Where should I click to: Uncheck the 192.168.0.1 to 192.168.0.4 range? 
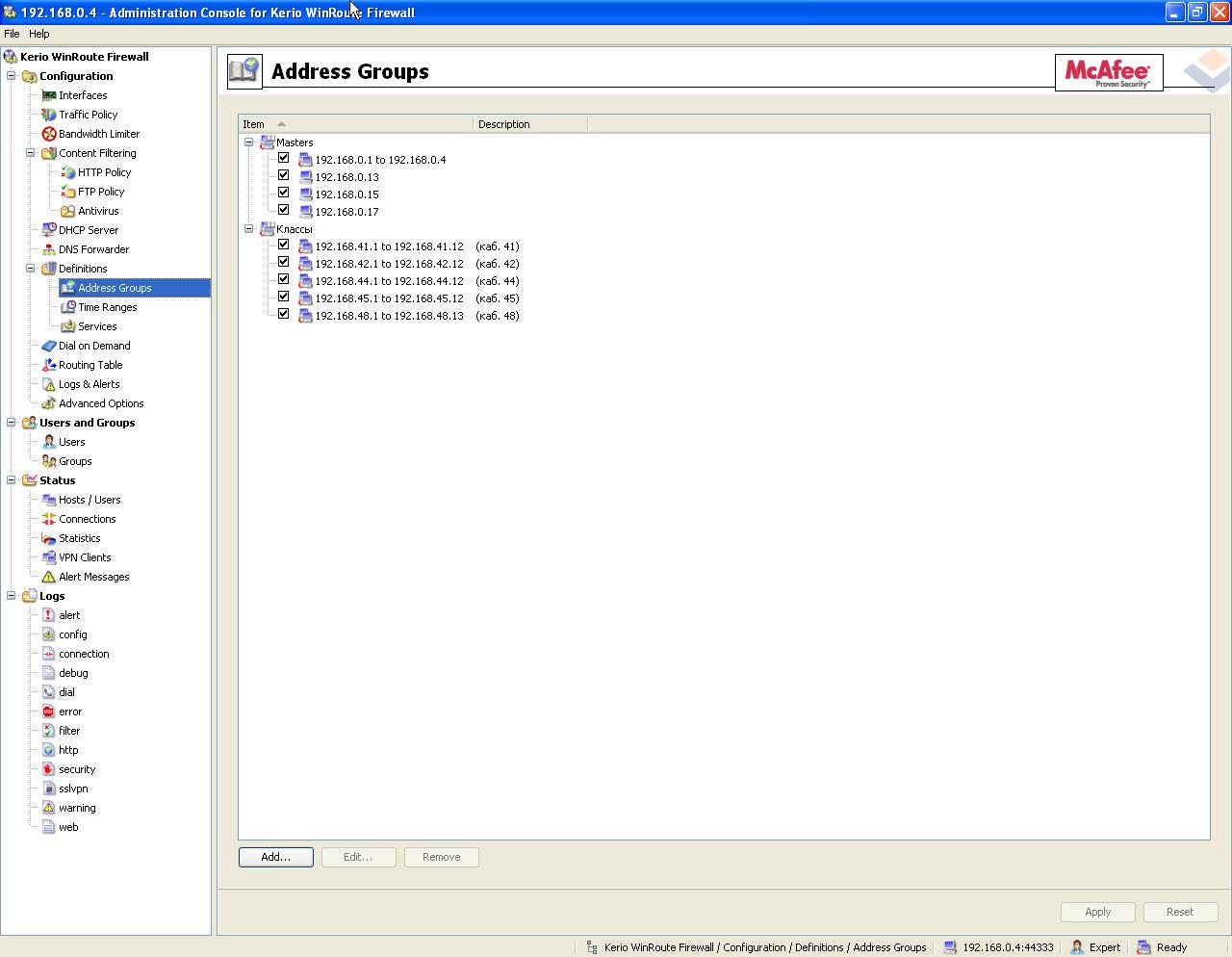(284, 158)
